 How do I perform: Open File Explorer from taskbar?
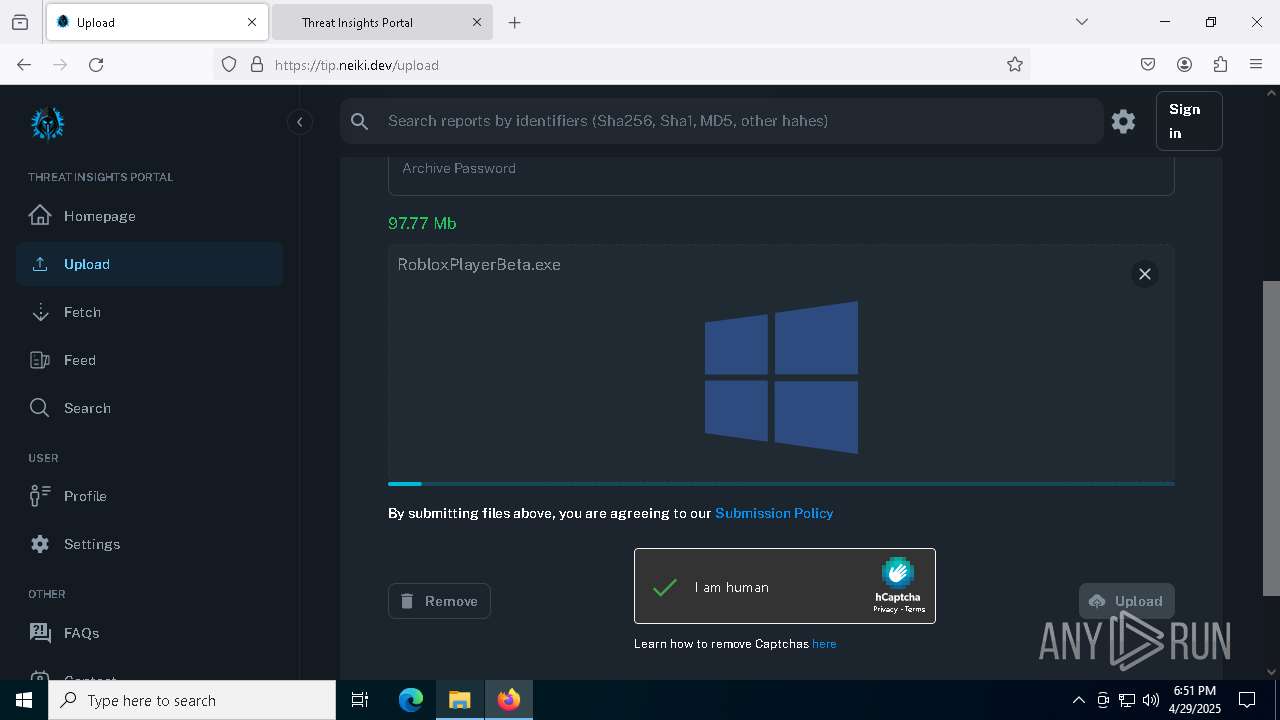(x=459, y=700)
